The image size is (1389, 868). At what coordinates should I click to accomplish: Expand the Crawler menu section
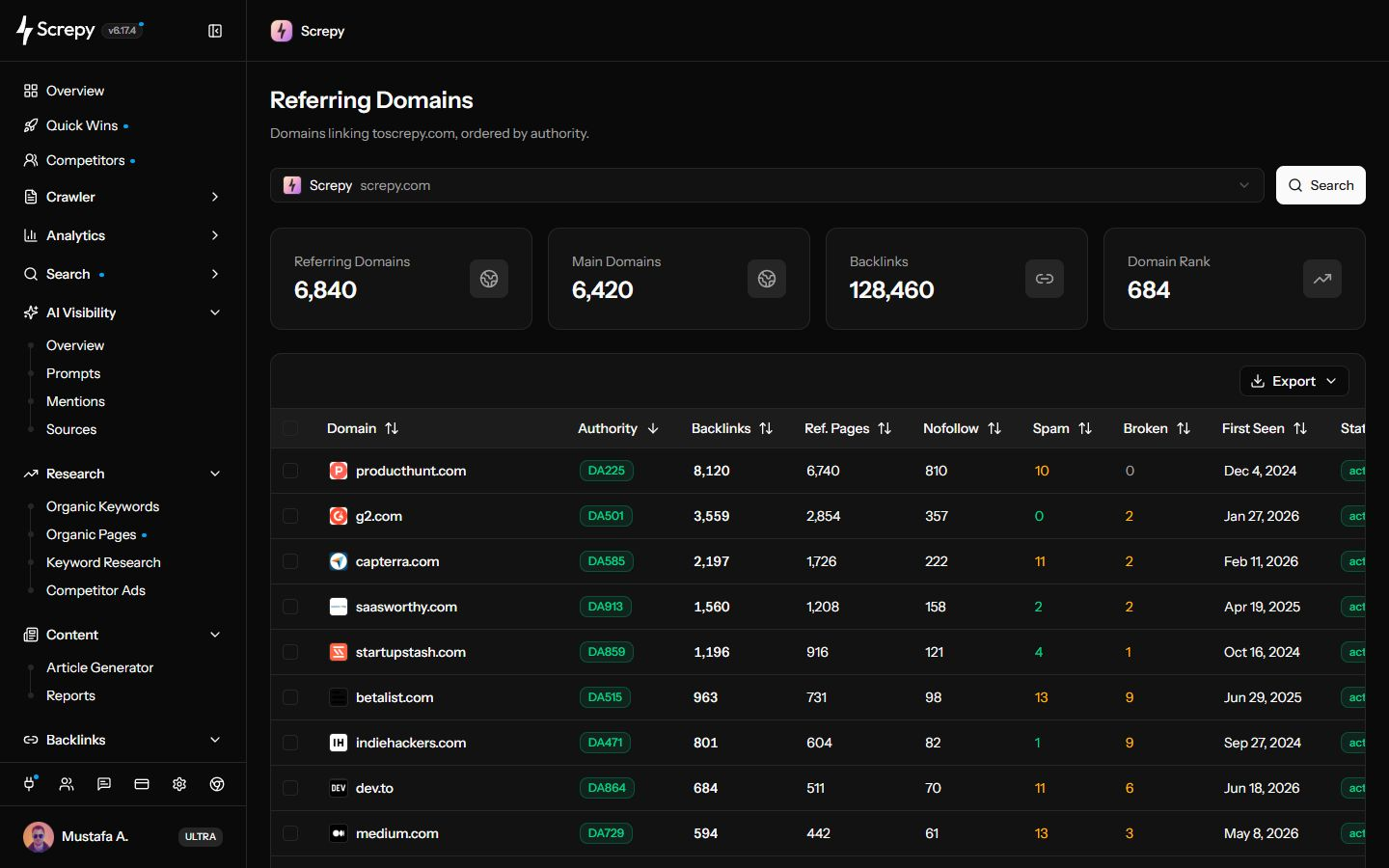122,197
